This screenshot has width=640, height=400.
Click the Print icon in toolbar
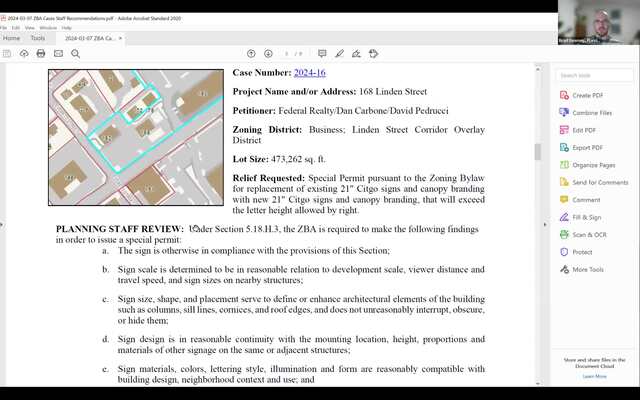pyautogui.click(x=41, y=53)
